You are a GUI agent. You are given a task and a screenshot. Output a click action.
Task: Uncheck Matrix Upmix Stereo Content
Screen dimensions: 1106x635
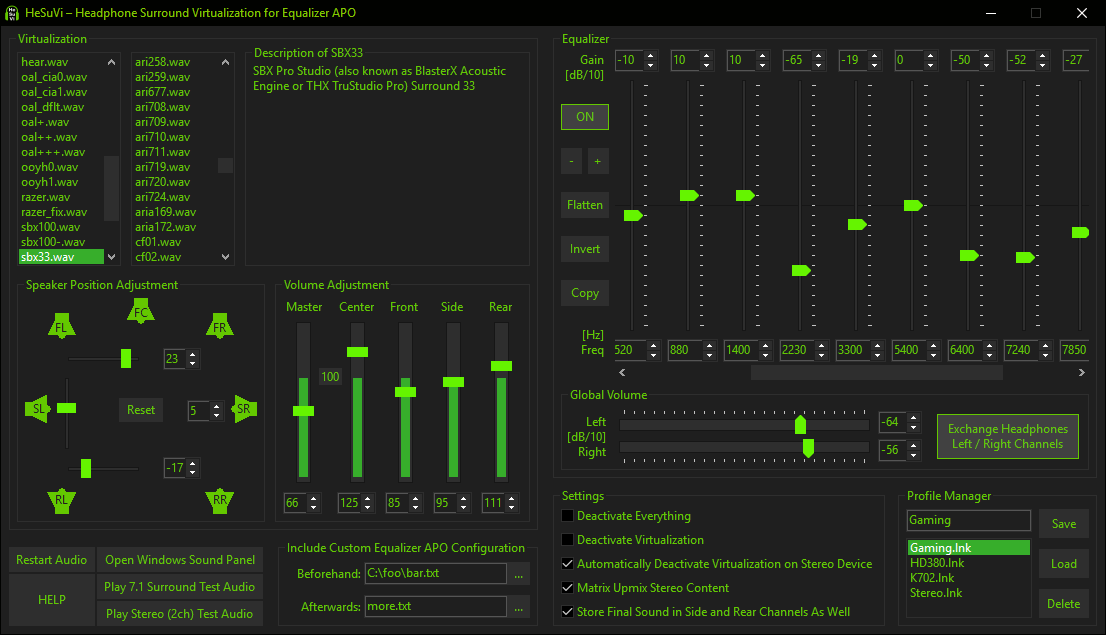[567, 588]
